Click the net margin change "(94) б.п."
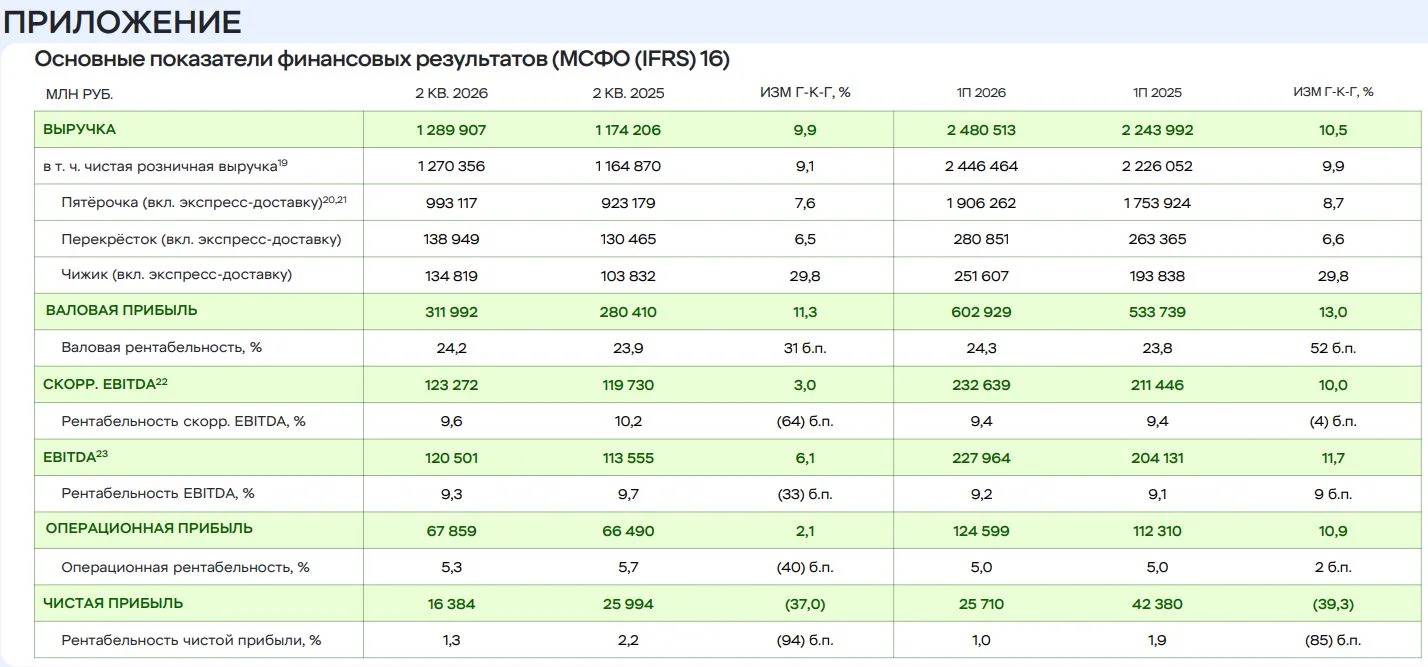 pos(805,640)
